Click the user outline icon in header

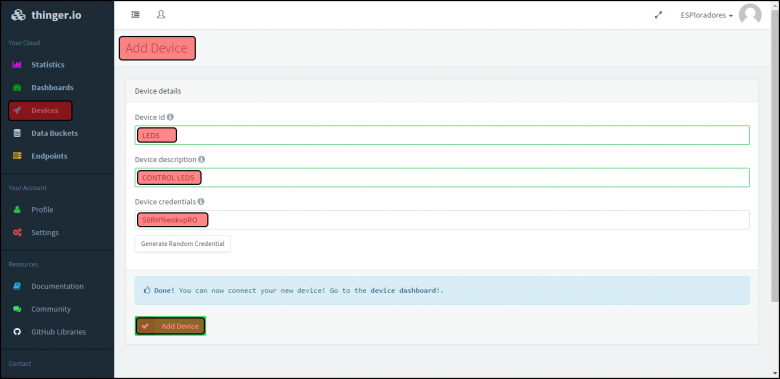[x=161, y=15]
